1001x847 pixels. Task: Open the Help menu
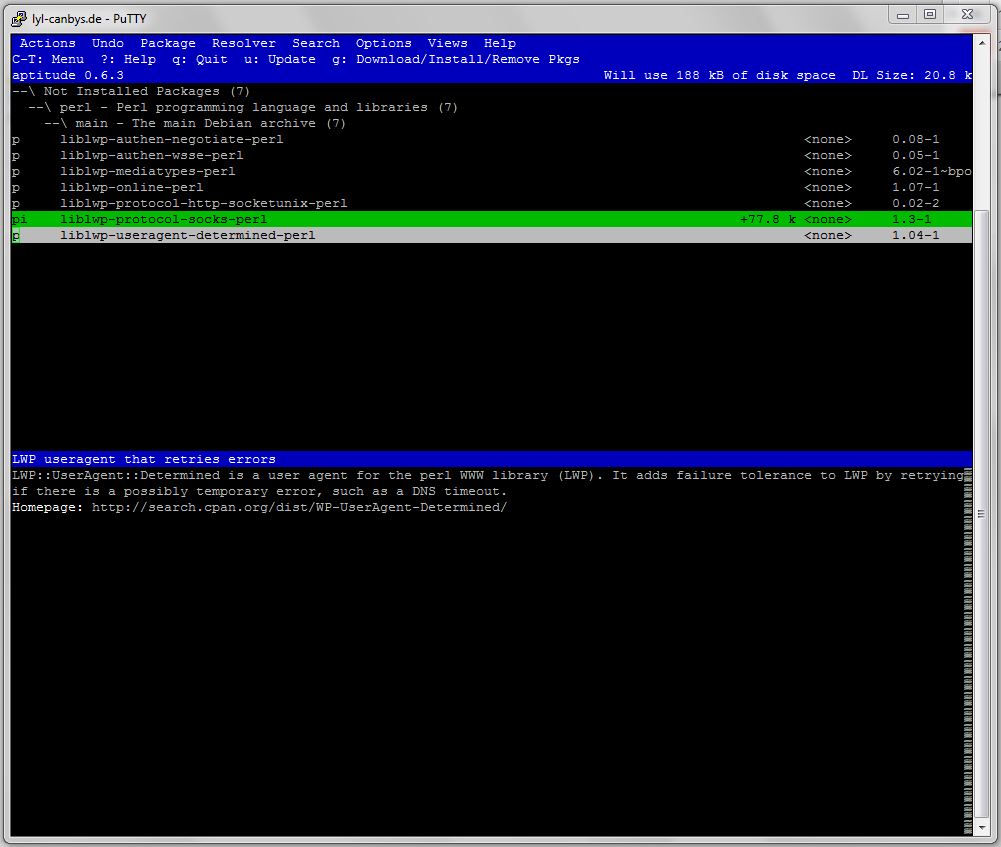pos(500,43)
